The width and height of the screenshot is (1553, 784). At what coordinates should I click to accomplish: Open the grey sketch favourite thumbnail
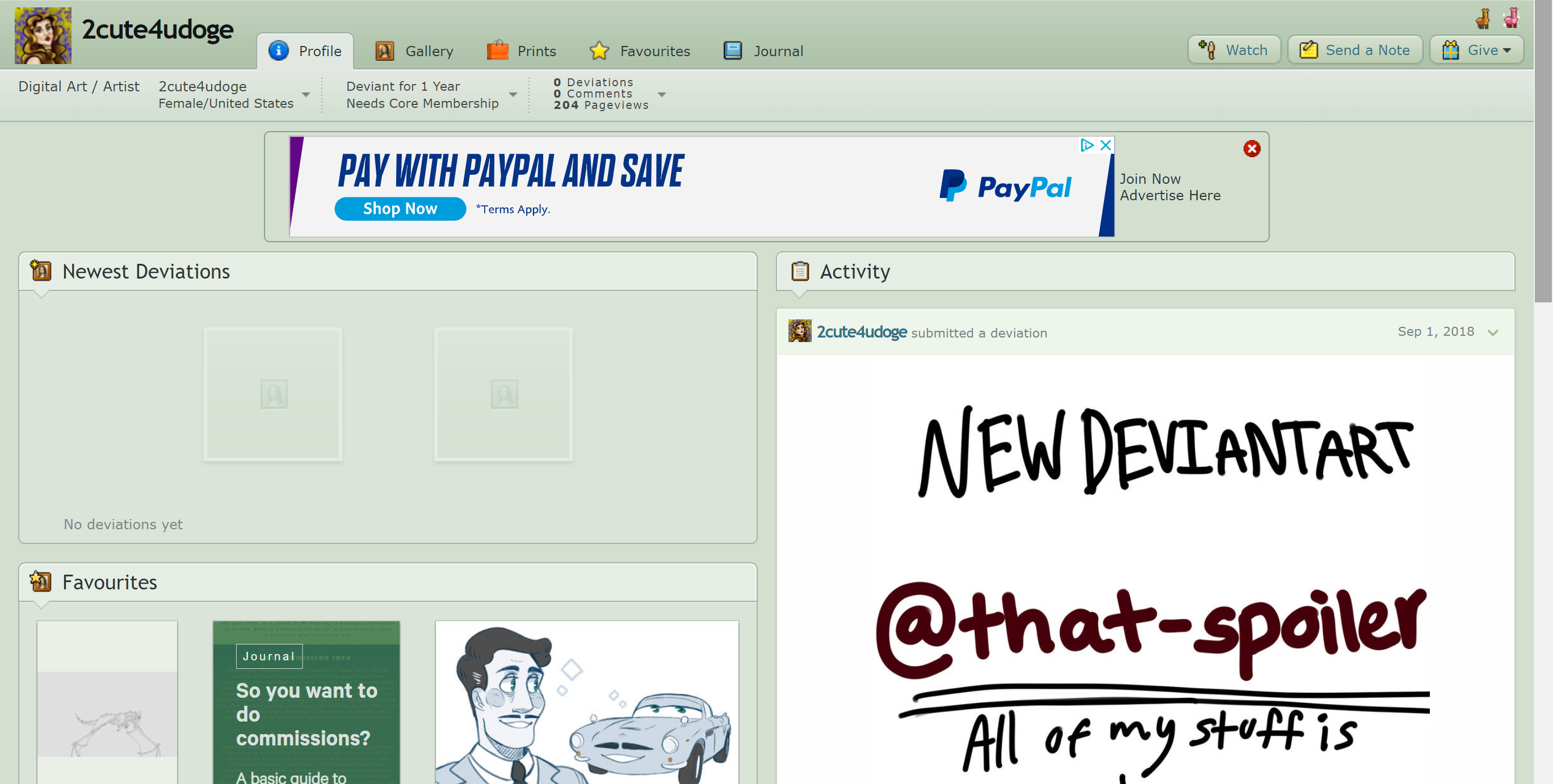tap(107, 703)
